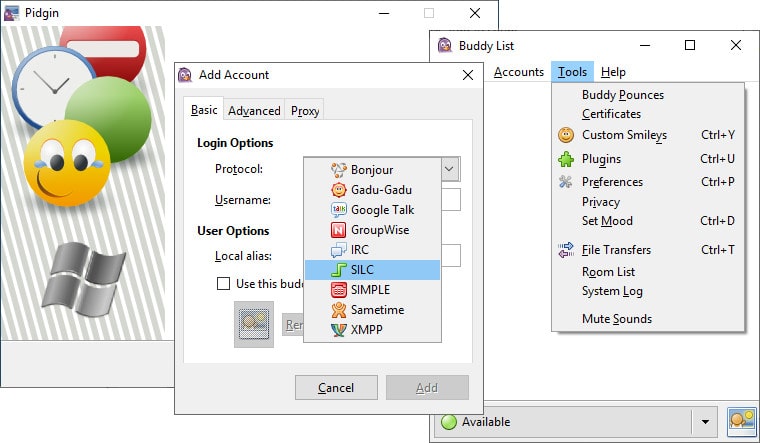Pick the Google Talk protocol icon

[339, 209]
